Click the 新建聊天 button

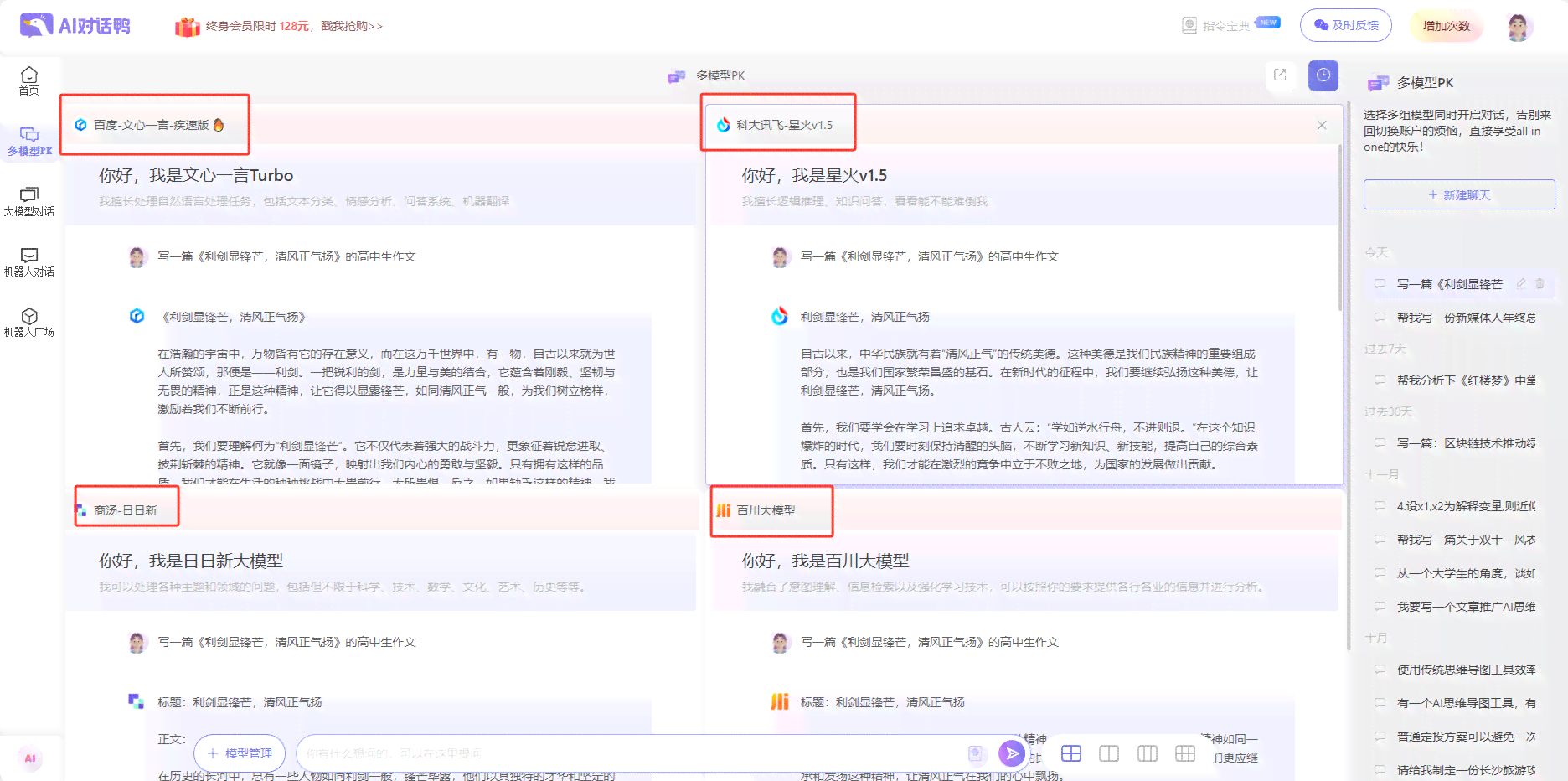point(1459,194)
